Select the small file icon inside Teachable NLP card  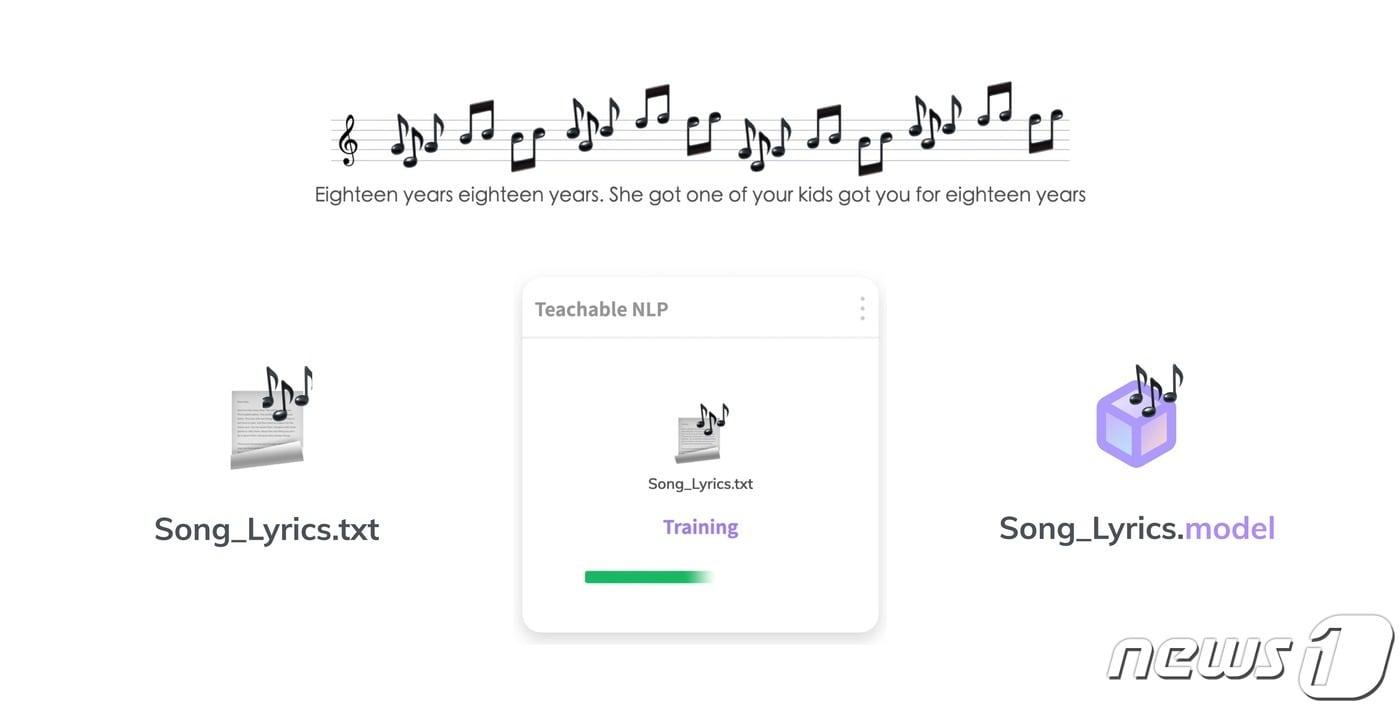pyautogui.click(x=700, y=433)
